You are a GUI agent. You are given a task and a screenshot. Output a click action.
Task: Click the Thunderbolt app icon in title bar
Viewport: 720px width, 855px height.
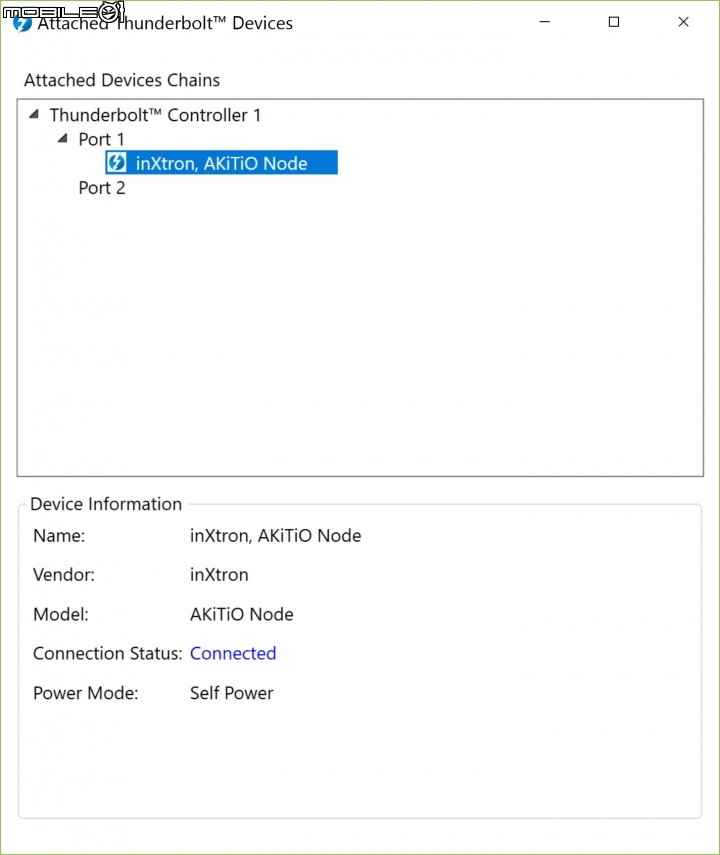tap(22, 24)
